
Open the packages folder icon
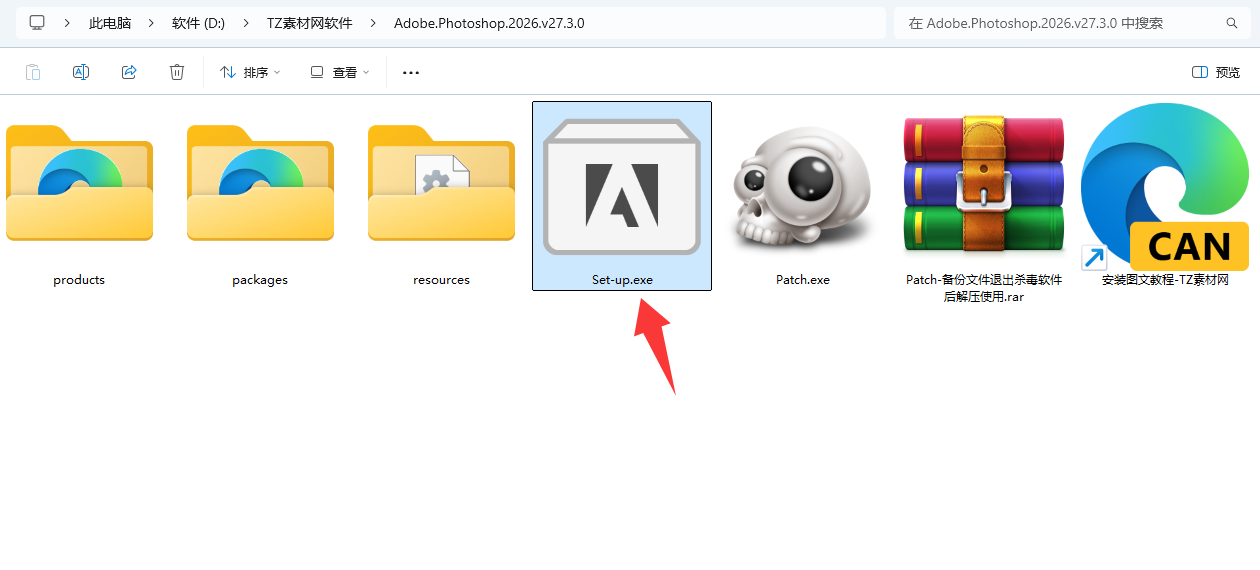pyautogui.click(x=260, y=183)
